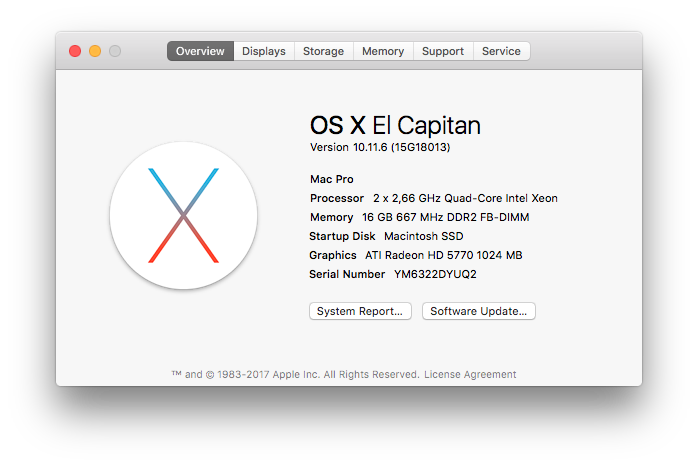Click startup disk value Macintosh SSD
This screenshot has width=698, height=466.
pos(424,236)
